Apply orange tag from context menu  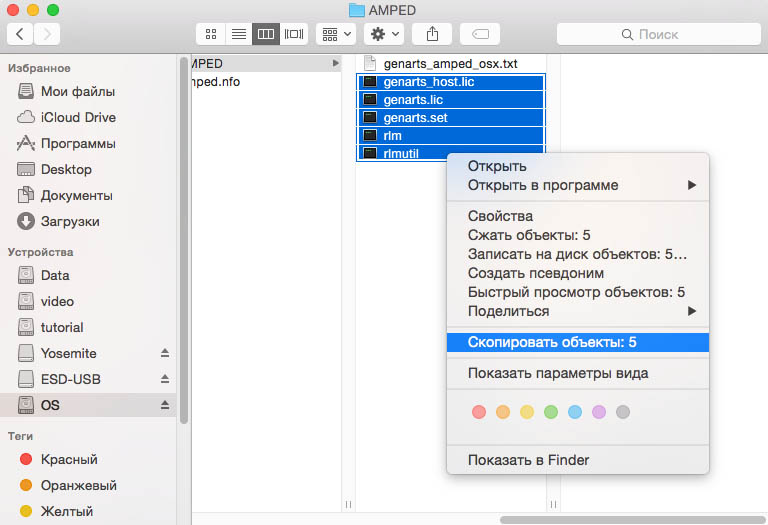pyautogui.click(x=503, y=412)
